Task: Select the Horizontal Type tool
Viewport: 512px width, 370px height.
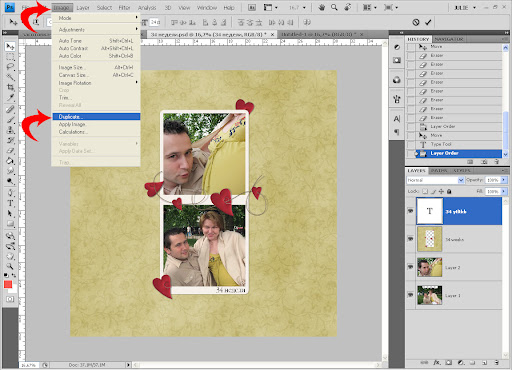Action: pos(10,203)
